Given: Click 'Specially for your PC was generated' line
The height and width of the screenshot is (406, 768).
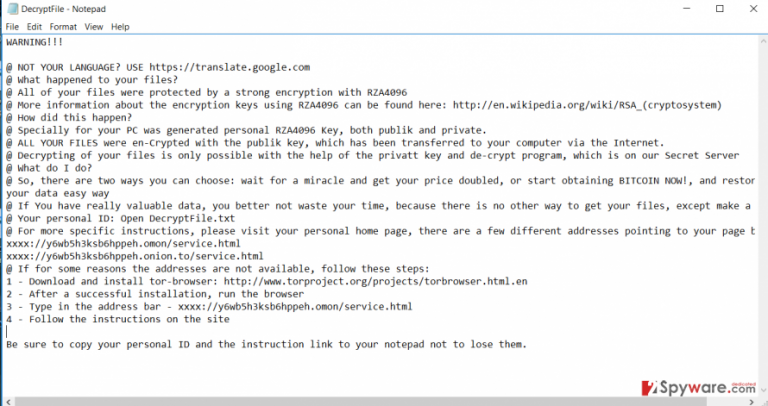Looking at the screenshot, I should coord(246,130).
